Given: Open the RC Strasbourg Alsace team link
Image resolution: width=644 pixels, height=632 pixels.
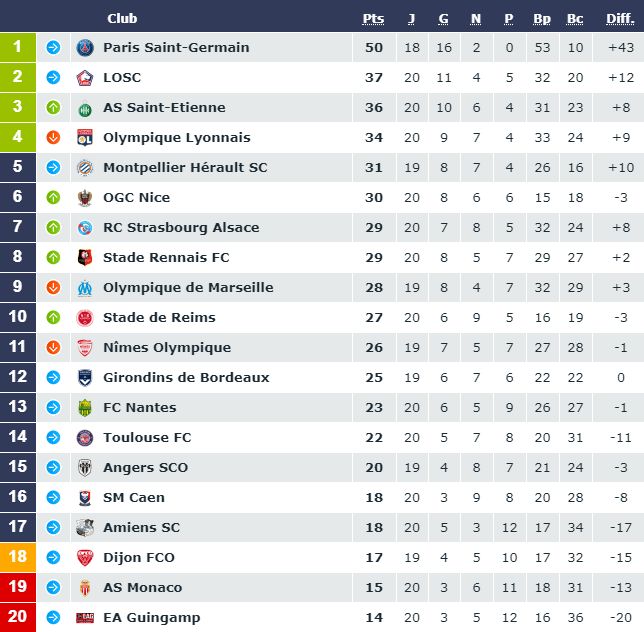Looking at the screenshot, I should click(x=181, y=228).
